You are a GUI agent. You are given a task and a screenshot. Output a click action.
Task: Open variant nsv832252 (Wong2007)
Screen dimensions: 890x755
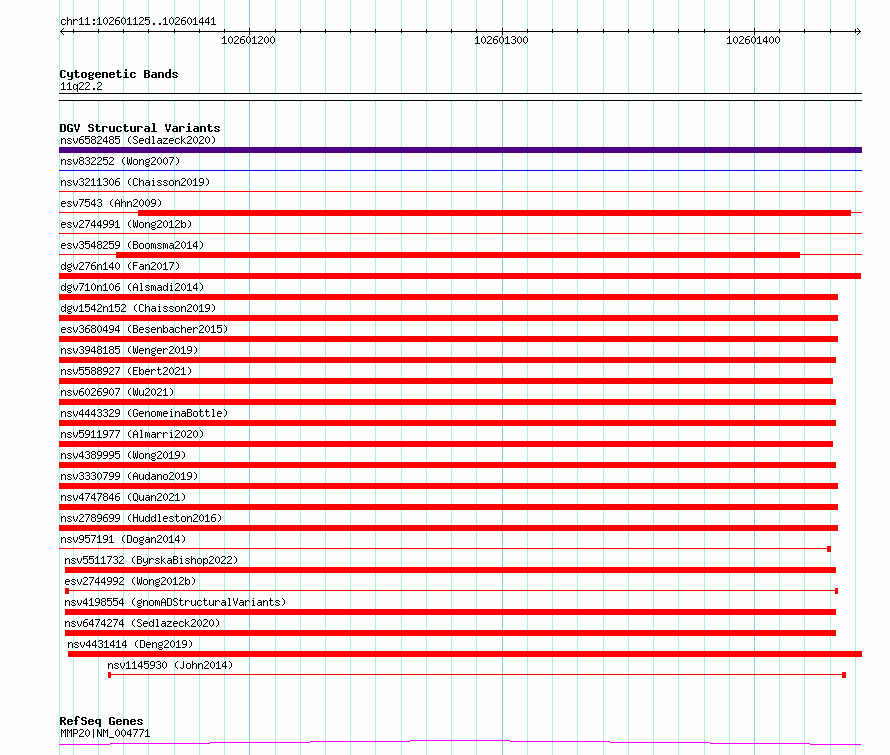coord(120,161)
